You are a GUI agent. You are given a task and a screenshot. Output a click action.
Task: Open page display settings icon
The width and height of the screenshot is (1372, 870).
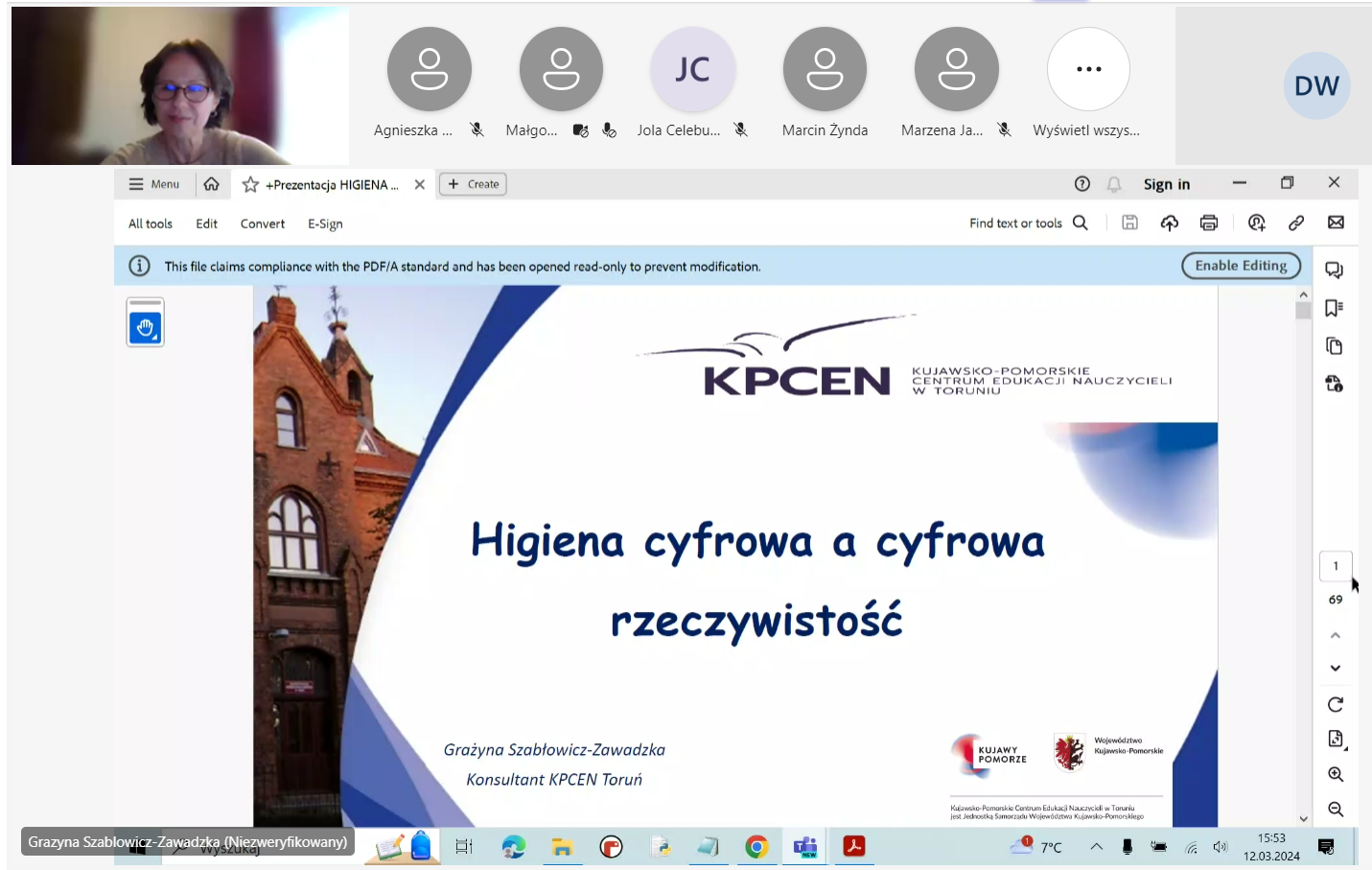(x=1336, y=739)
